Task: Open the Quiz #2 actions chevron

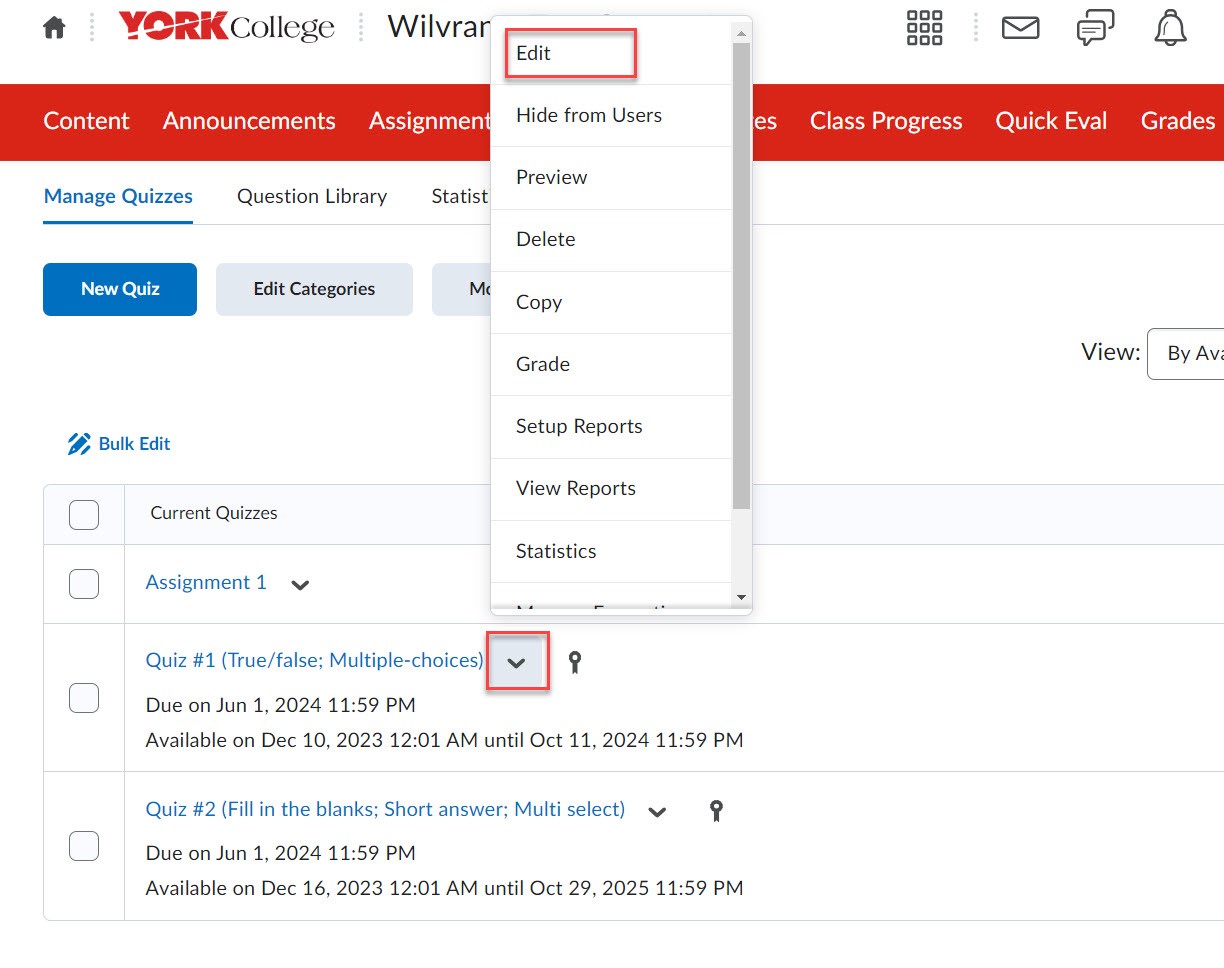Action: (x=657, y=811)
